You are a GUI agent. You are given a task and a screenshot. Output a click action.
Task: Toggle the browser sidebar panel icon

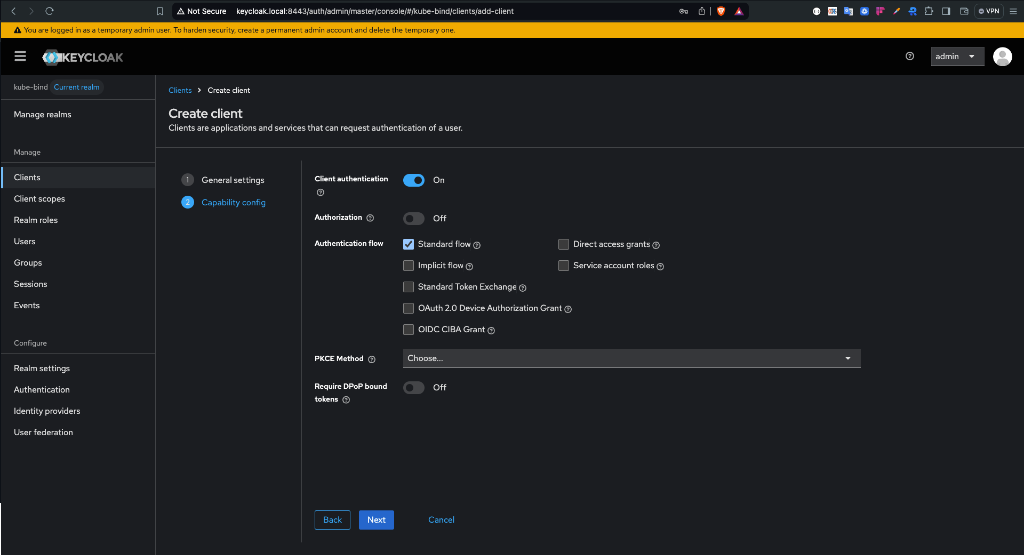click(946, 11)
